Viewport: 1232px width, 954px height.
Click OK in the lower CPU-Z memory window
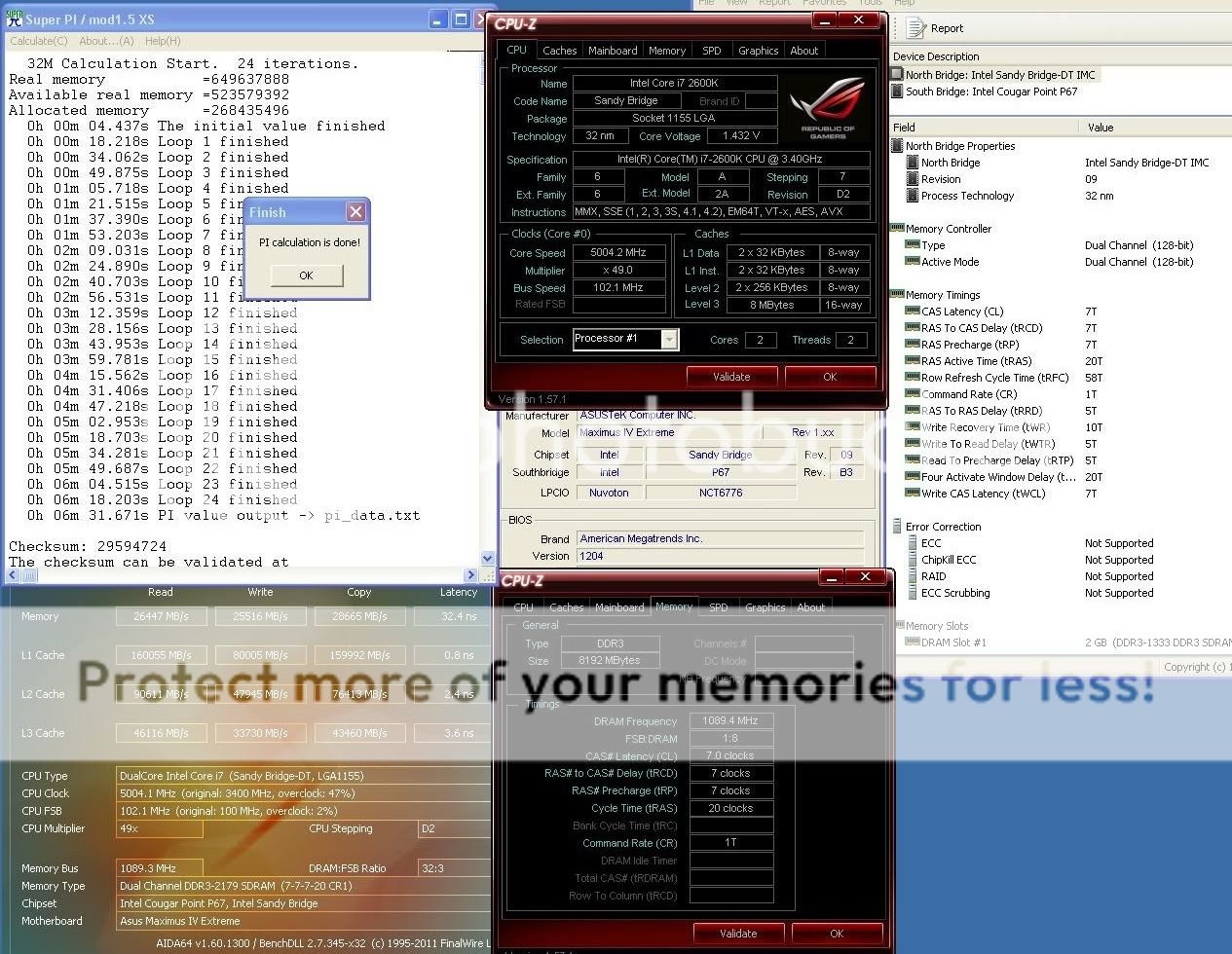coord(837,934)
